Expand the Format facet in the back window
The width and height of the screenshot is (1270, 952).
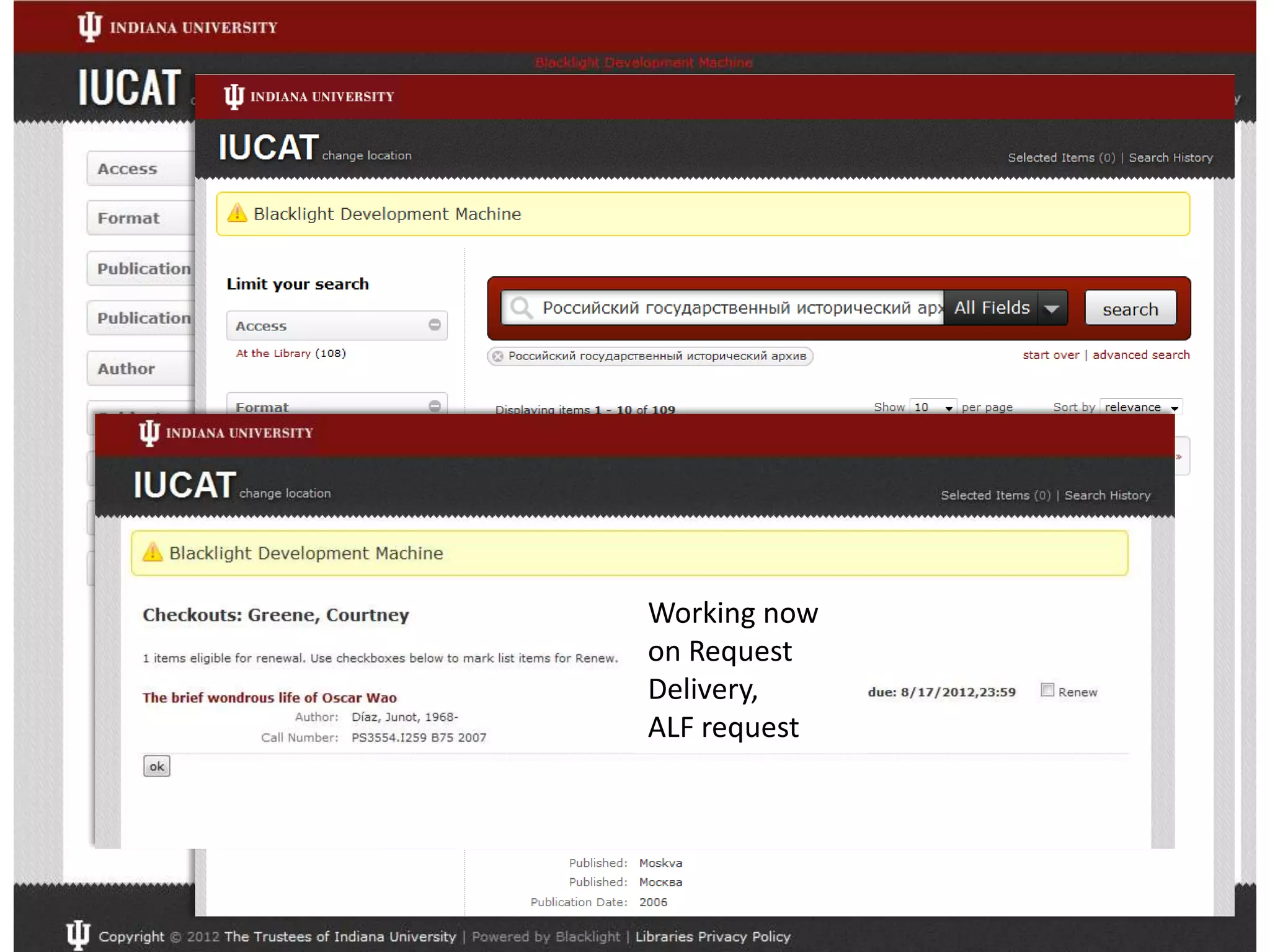(141, 218)
